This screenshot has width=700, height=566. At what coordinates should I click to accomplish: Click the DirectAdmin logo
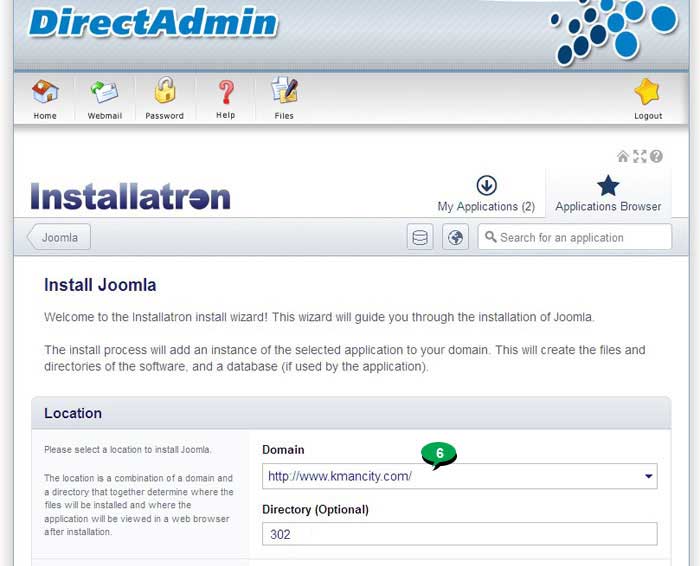[154, 22]
